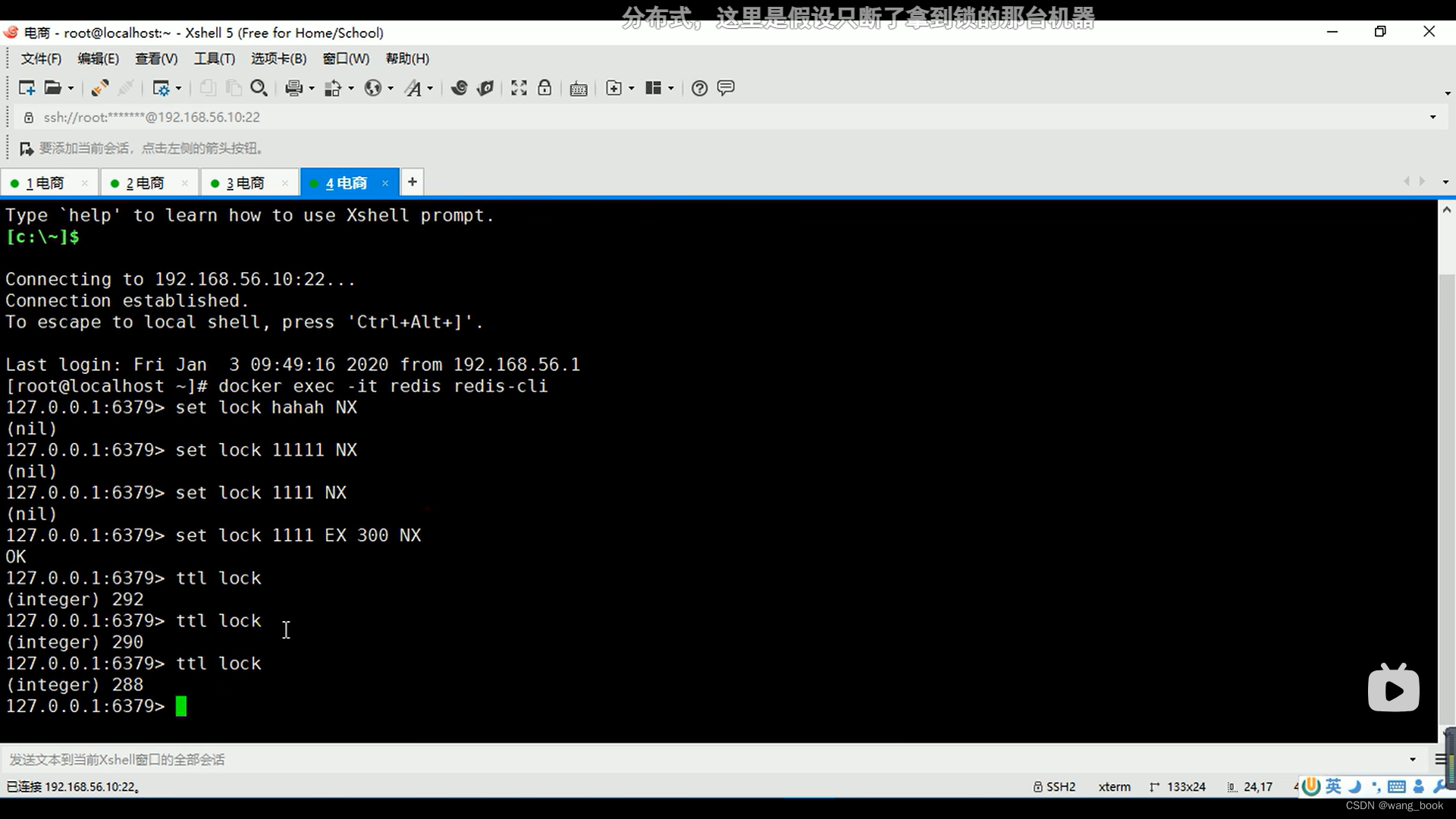Screen dimensions: 1456x819
Task: Click the Paste icon in toolbar
Action: pyautogui.click(x=234, y=88)
